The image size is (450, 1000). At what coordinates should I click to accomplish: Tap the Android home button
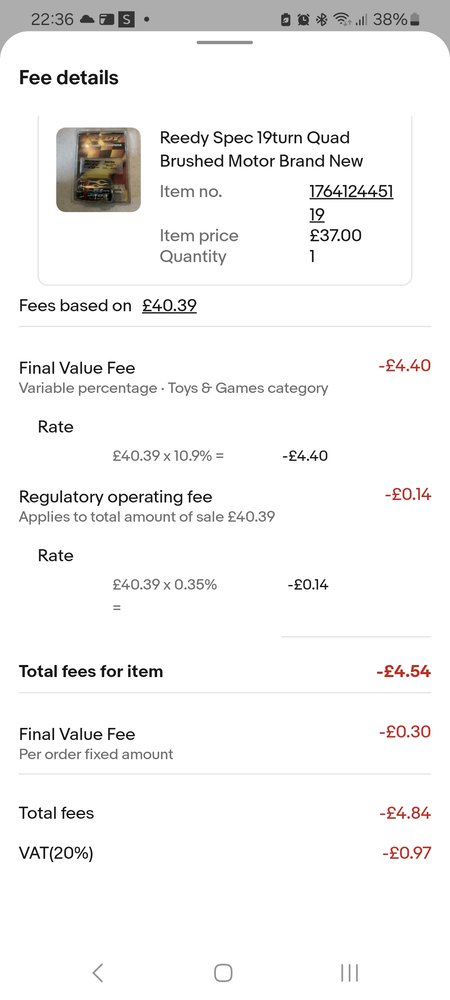point(223,973)
